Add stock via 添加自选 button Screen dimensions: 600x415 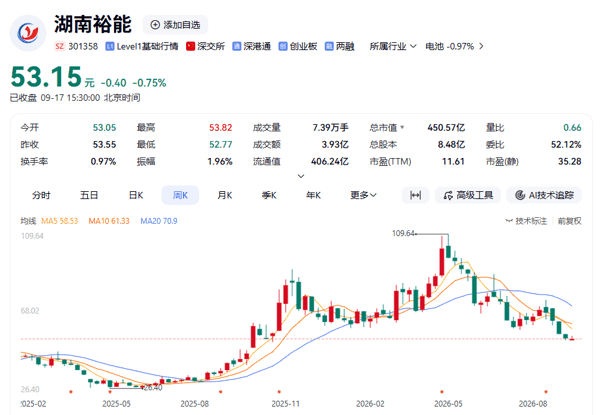tap(175, 25)
